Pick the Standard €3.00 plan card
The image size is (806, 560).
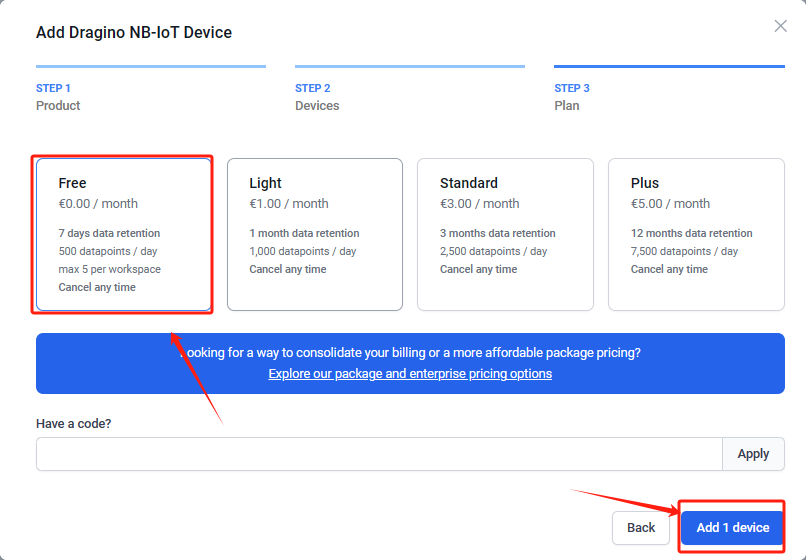coord(505,234)
